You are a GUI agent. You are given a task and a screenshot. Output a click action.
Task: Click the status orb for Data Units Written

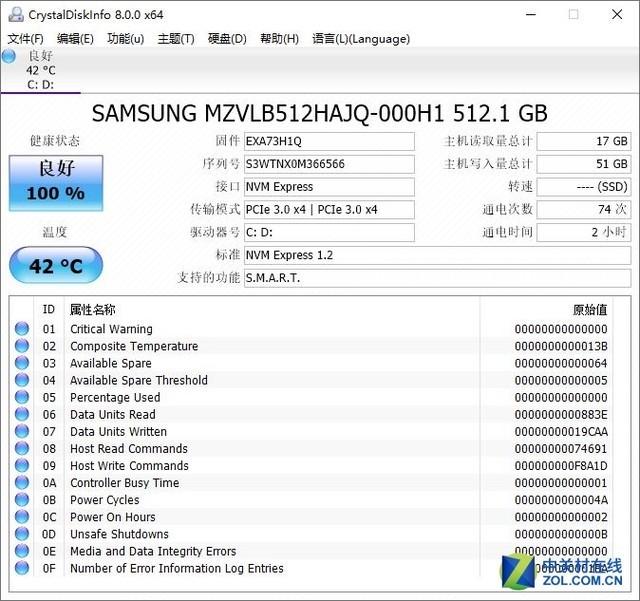point(22,432)
